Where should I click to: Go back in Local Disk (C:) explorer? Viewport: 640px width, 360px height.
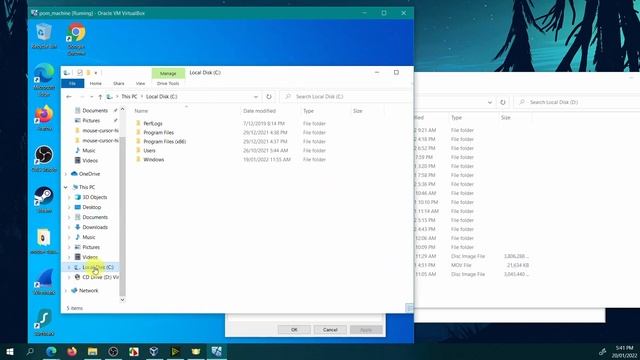point(69,97)
